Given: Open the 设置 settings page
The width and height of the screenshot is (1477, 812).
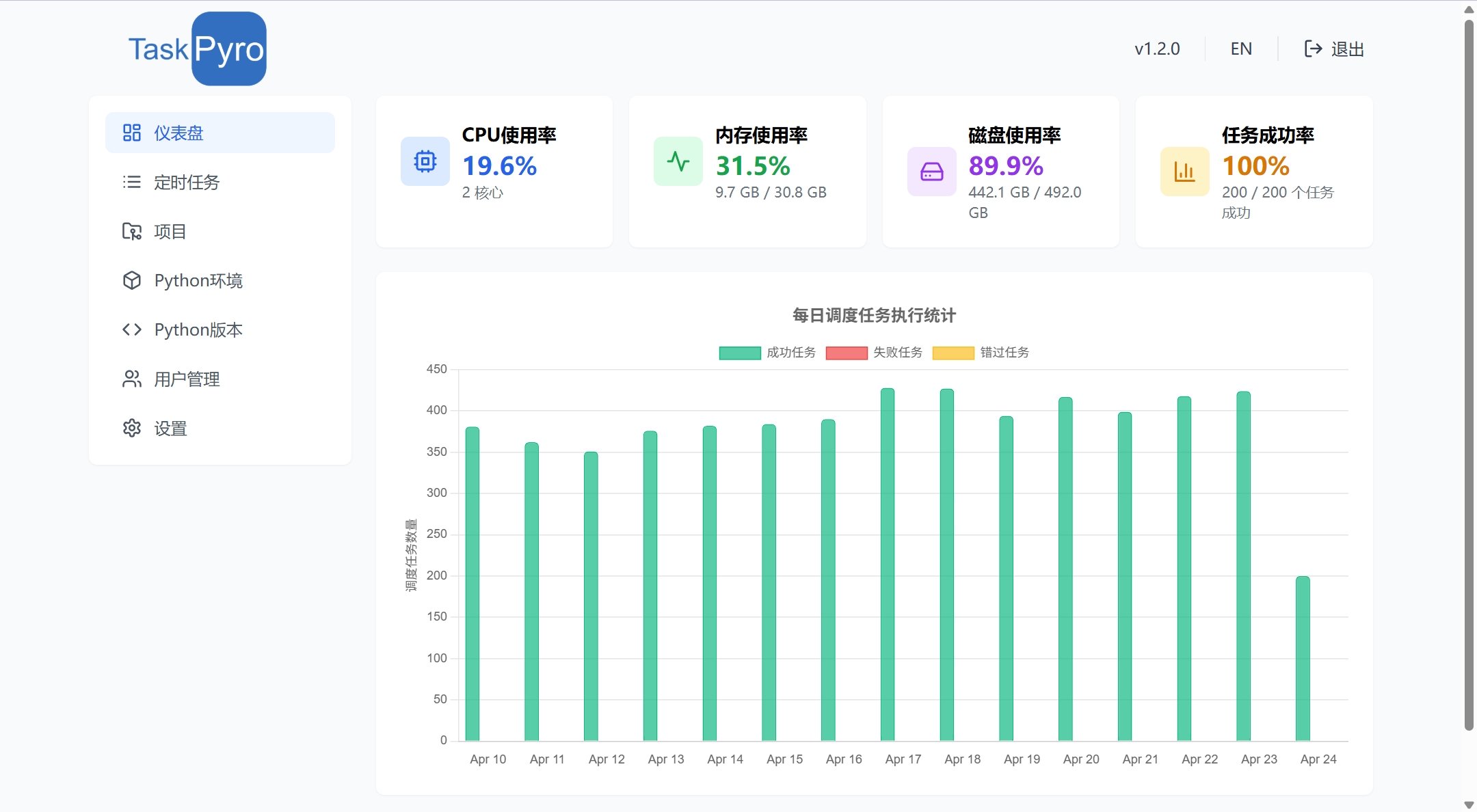Looking at the screenshot, I should point(170,428).
